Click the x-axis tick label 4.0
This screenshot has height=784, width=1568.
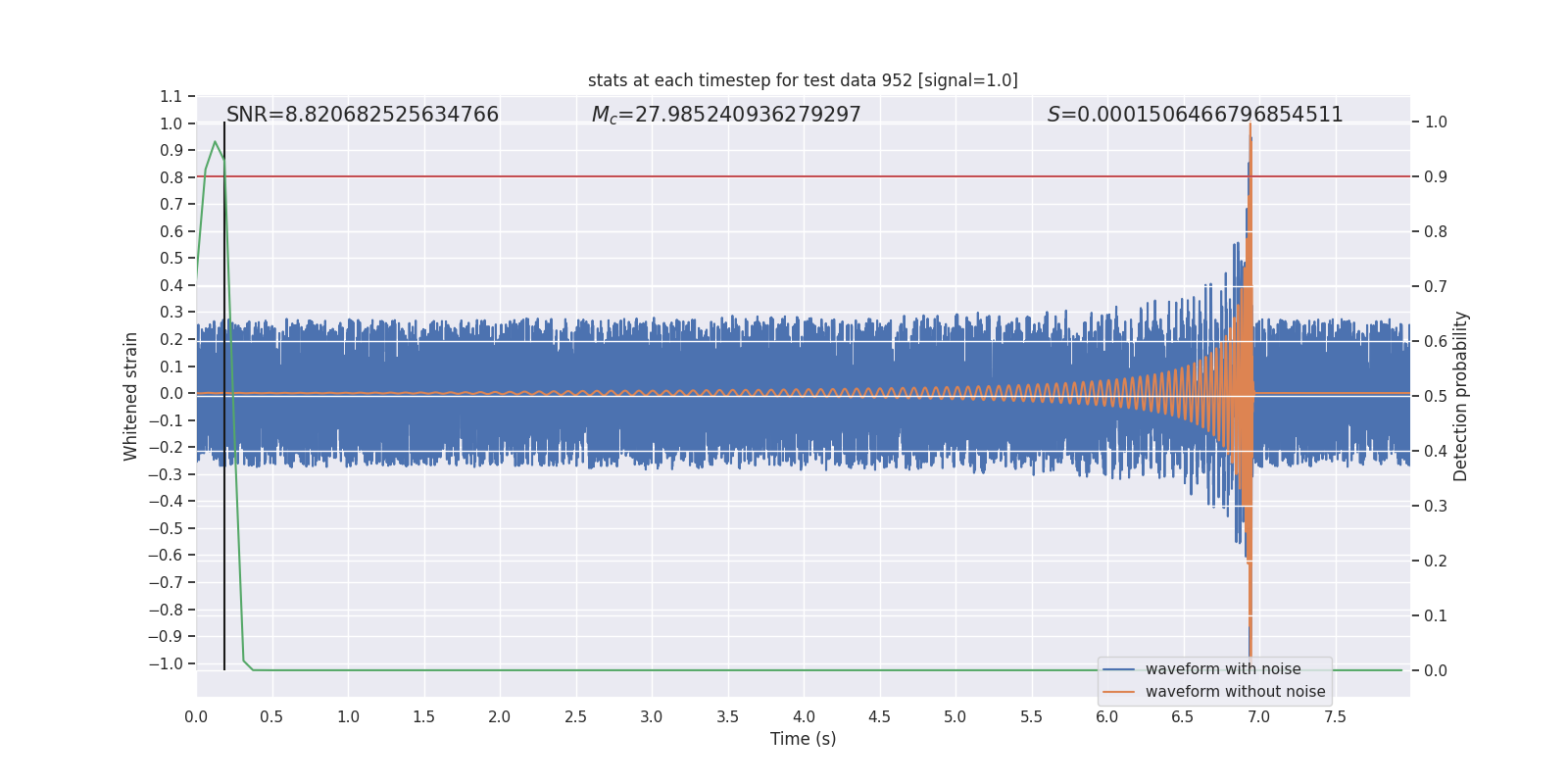click(x=804, y=717)
